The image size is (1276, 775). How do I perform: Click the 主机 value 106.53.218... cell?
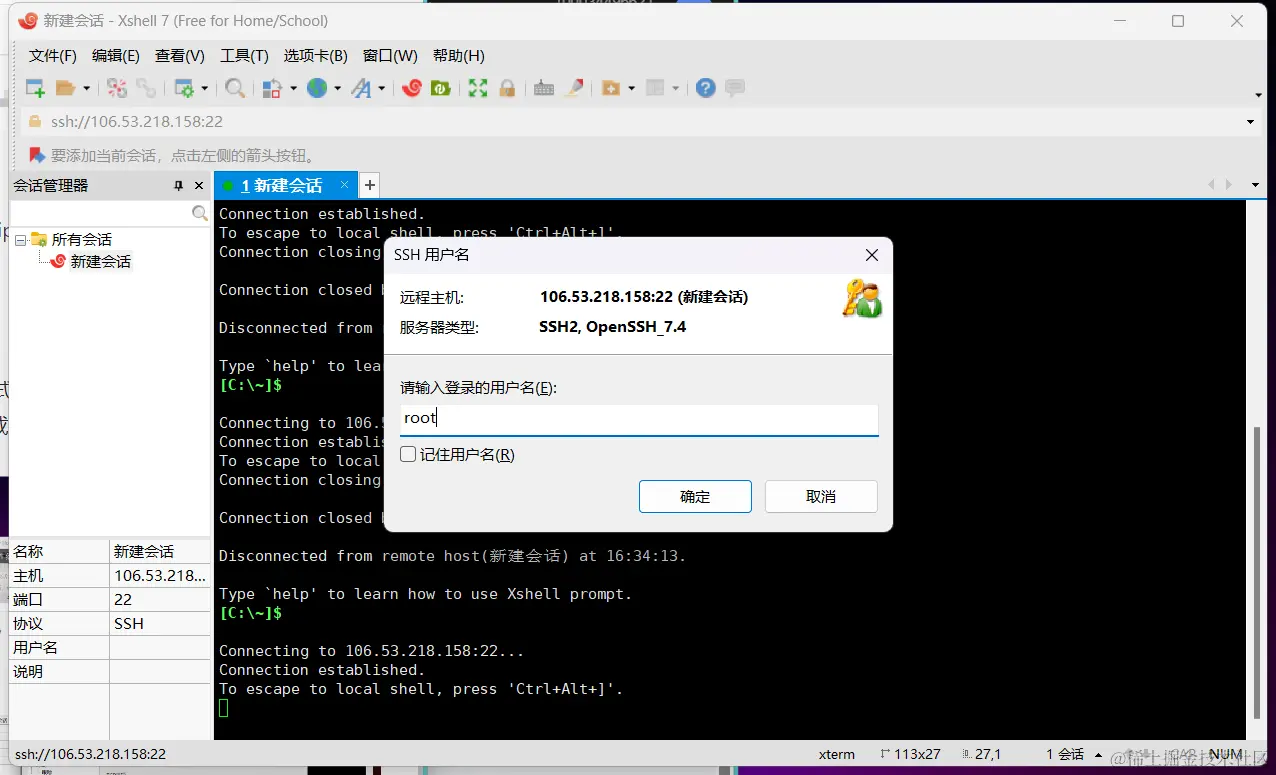(x=160, y=576)
